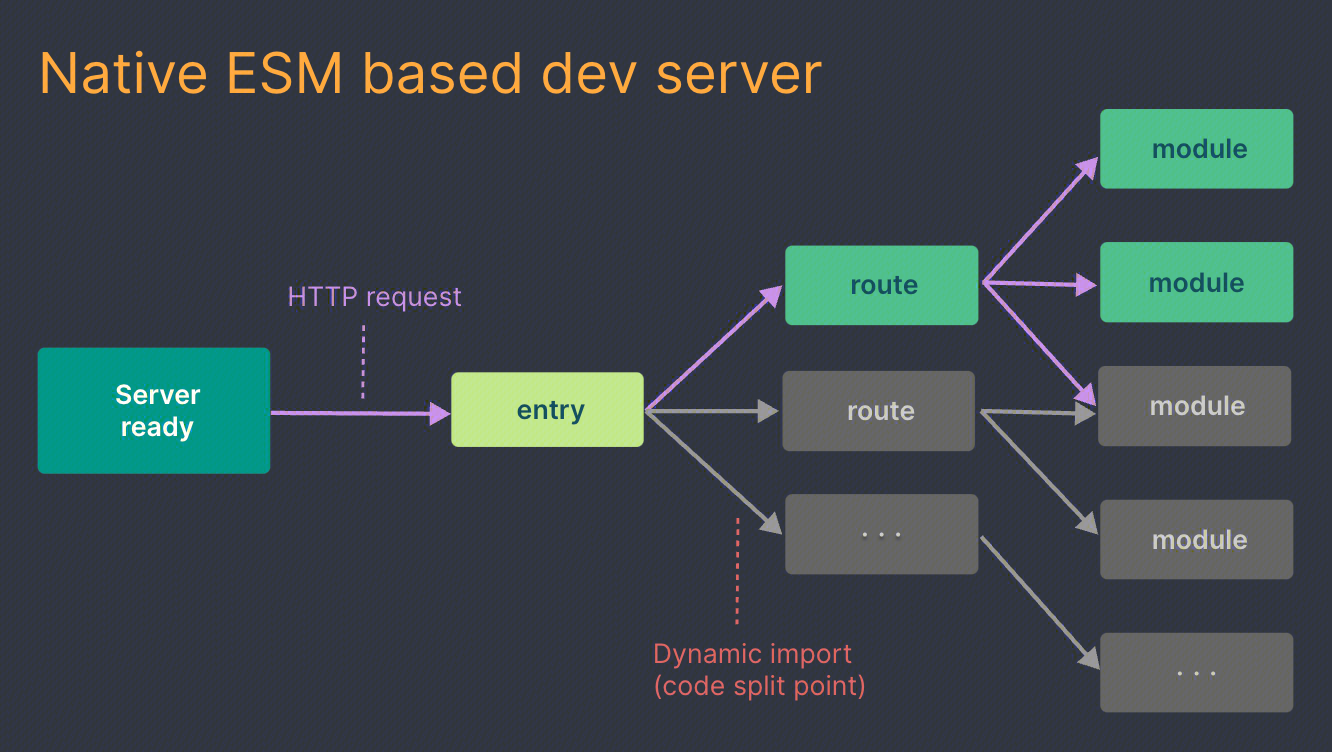The height and width of the screenshot is (752, 1332).
Task: Click the gray arrowhead entering gray route
Action: click(768, 411)
